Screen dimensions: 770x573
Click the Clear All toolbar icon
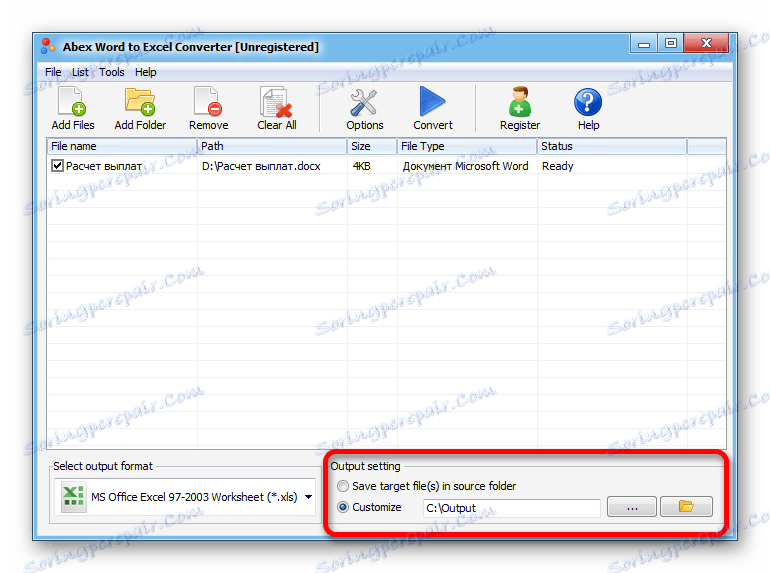(x=276, y=102)
